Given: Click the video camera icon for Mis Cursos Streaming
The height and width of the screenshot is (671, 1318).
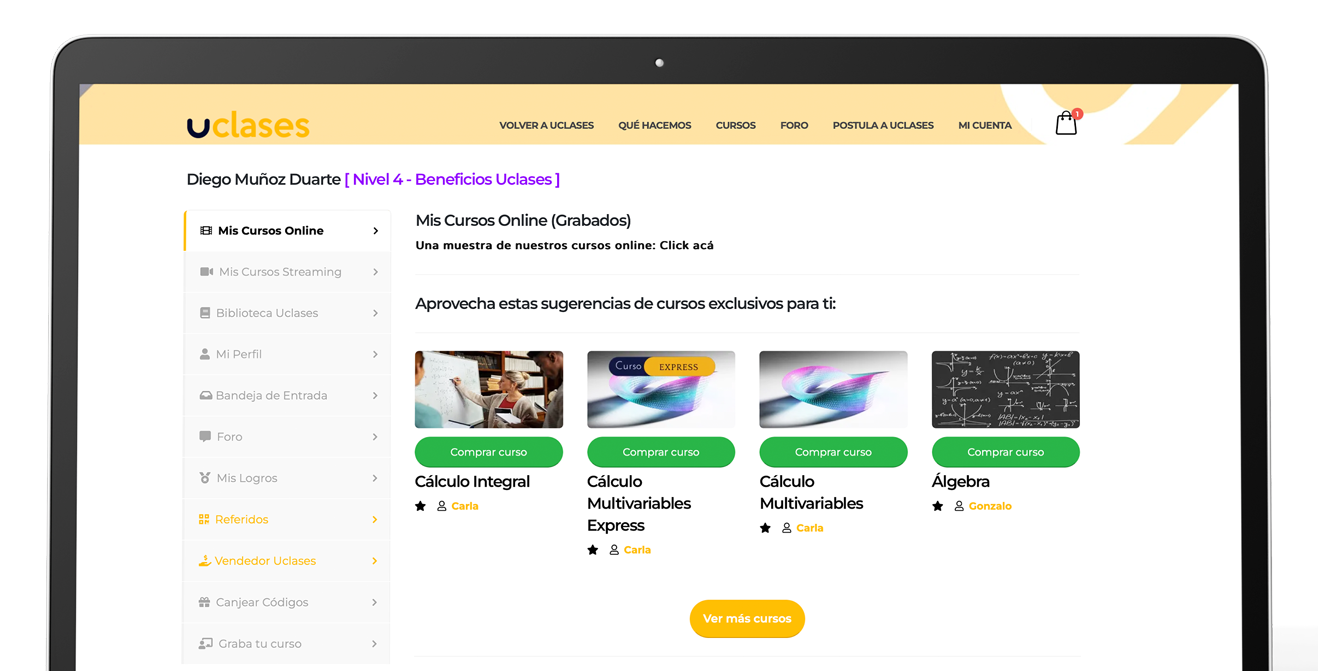Looking at the screenshot, I should 206,272.
